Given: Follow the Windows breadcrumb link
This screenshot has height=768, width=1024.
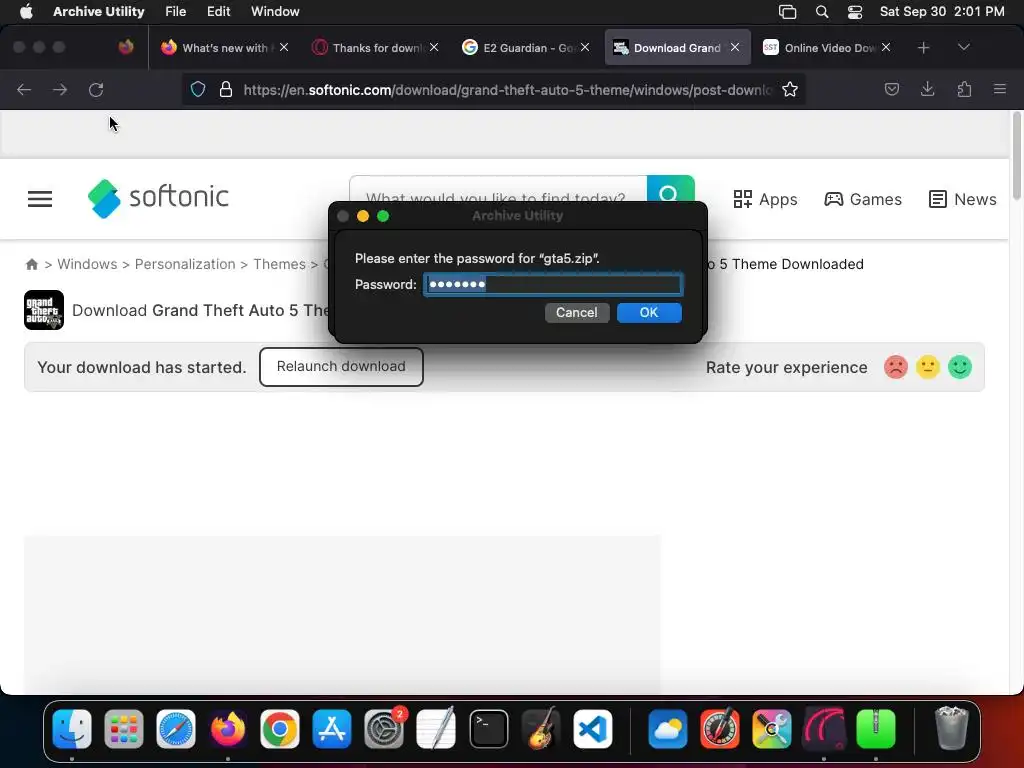Looking at the screenshot, I should (x=87, y=264).
